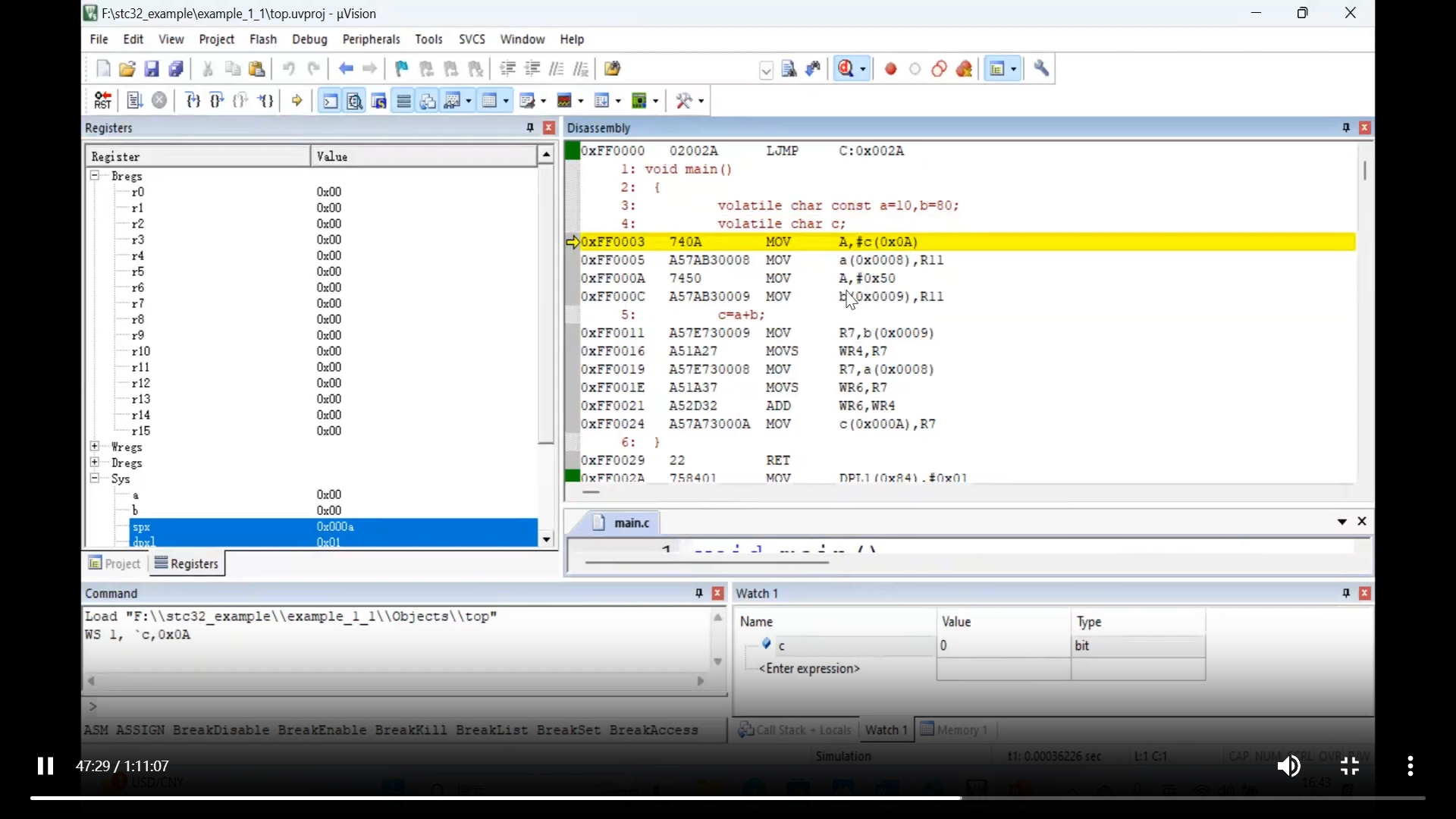Toggle Disassembly window button

(354, 101)
